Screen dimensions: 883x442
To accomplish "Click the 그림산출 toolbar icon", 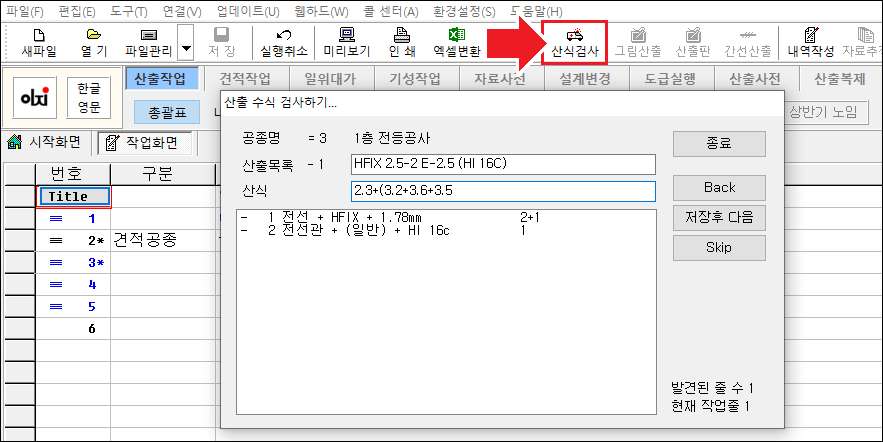I will point(638,43).
